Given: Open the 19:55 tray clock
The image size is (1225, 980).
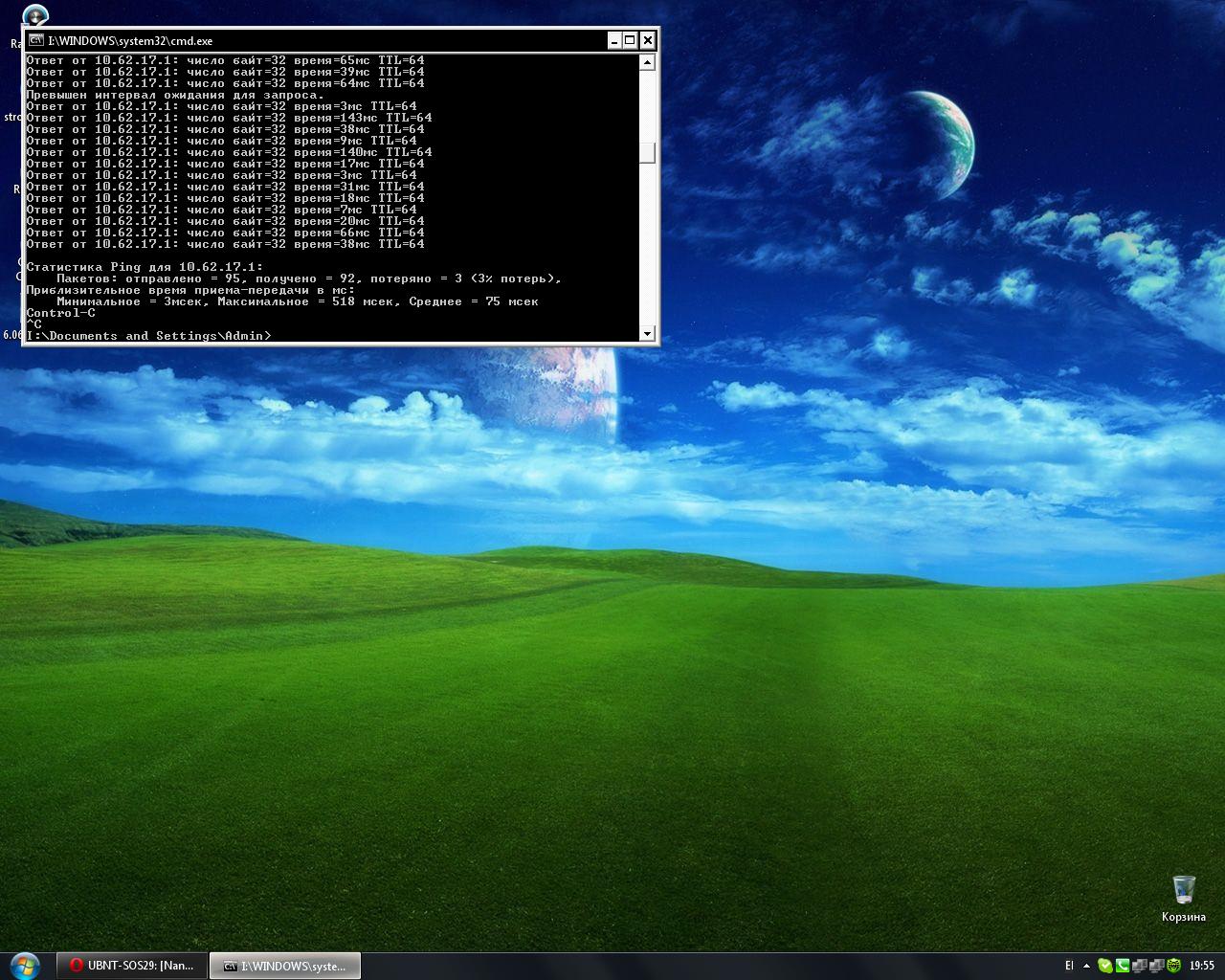Looking at the screenshot, I should click(1202, 967).
